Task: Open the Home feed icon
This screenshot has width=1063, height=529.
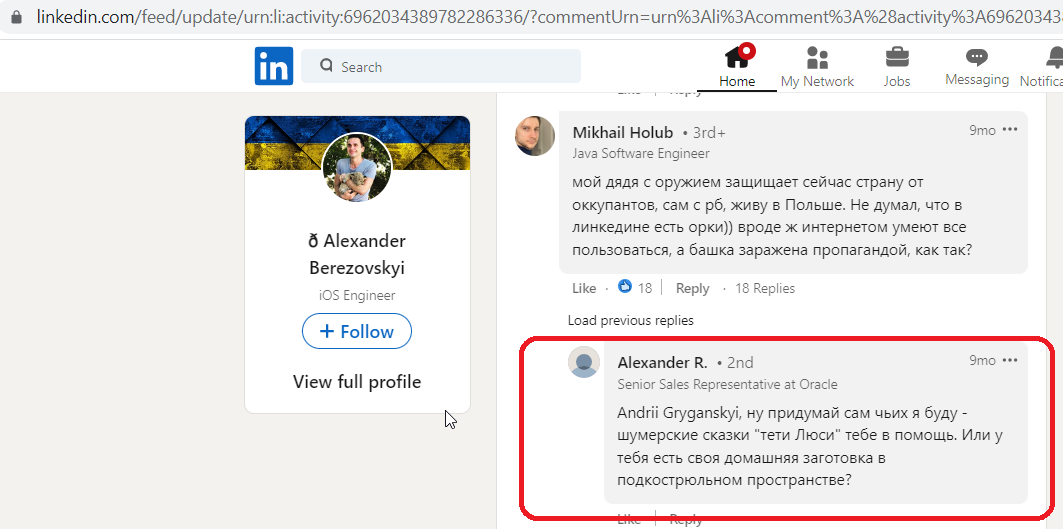Action: (738, 56)
